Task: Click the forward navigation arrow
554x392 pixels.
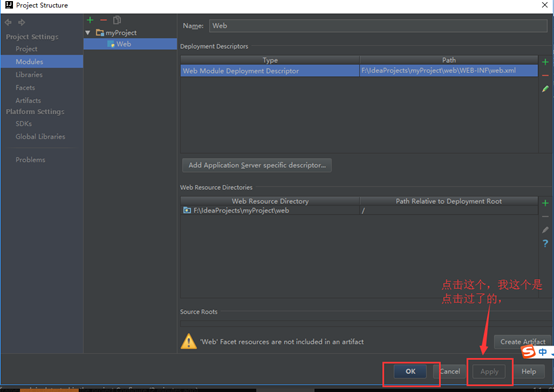Action: (x=22, y=23)
